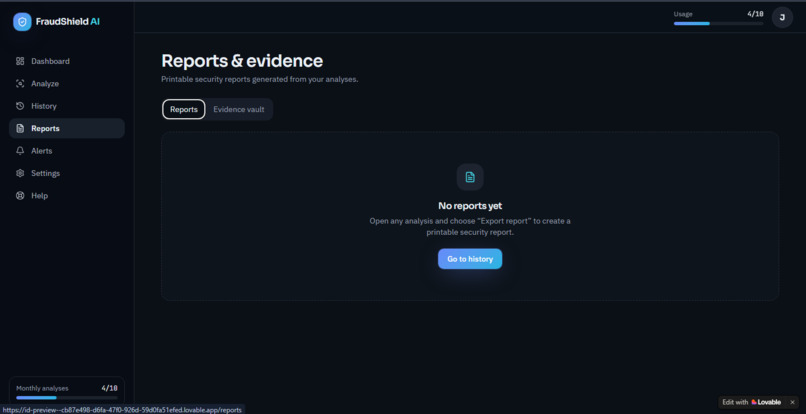Click the Analyze scan icon
806x414 pixels.
pos(20,84)
